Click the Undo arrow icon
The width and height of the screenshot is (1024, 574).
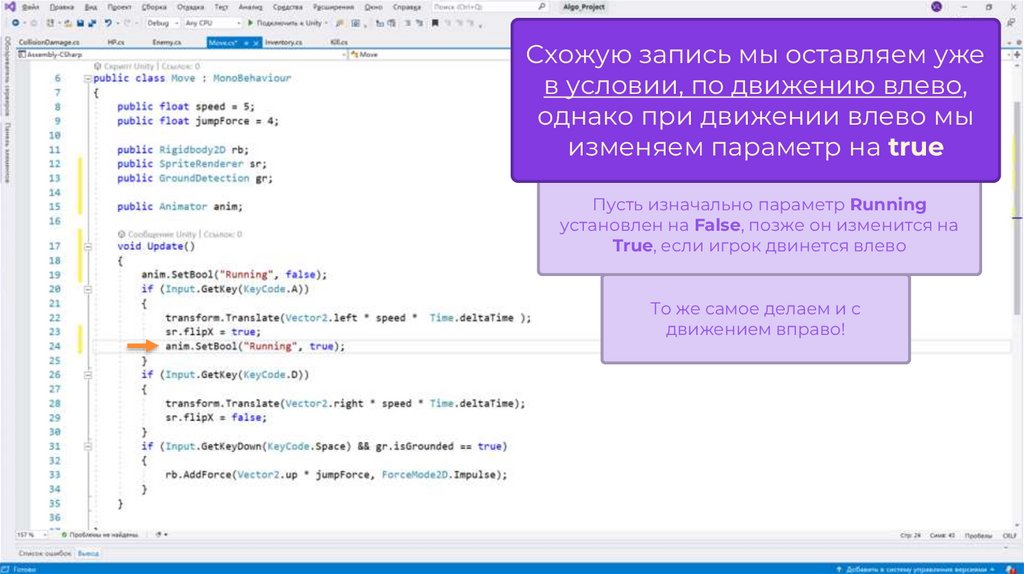pos(108,21)
